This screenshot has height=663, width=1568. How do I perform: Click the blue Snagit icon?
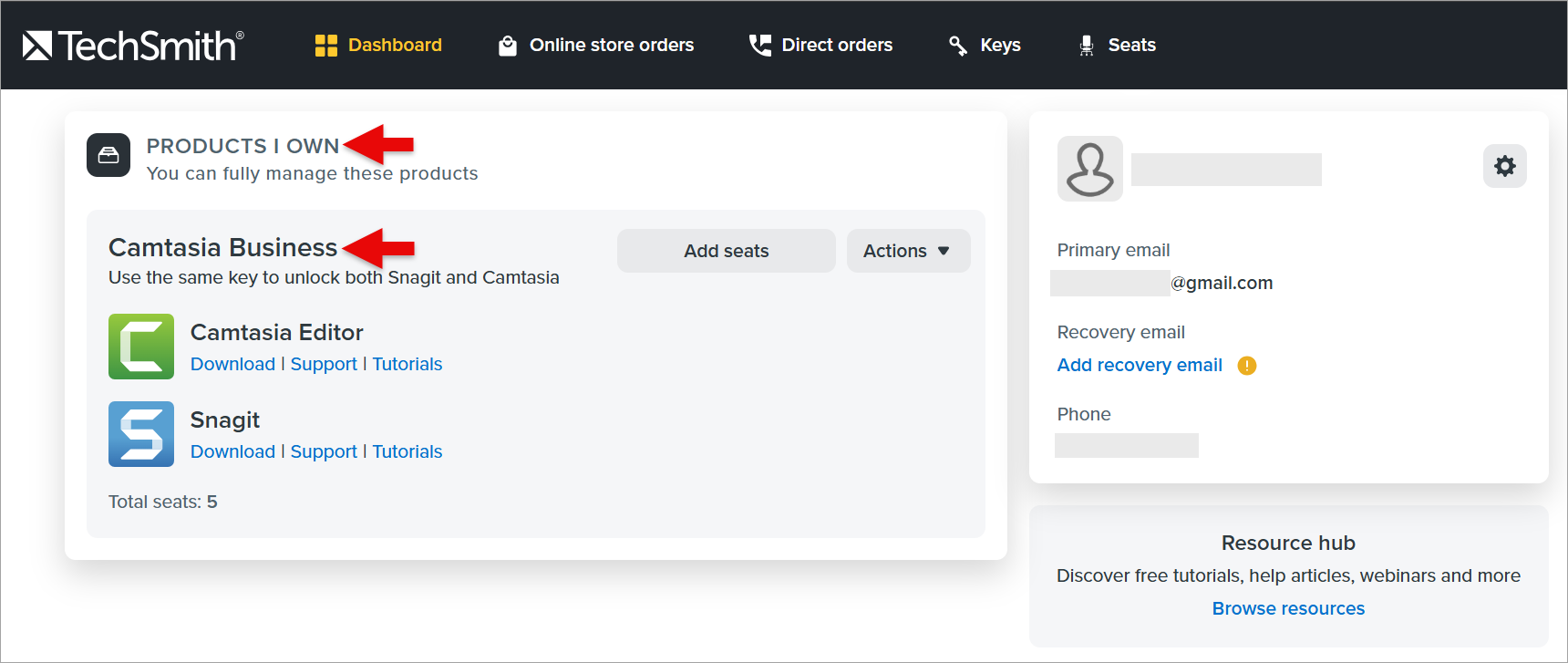click(x=141, y=434)
